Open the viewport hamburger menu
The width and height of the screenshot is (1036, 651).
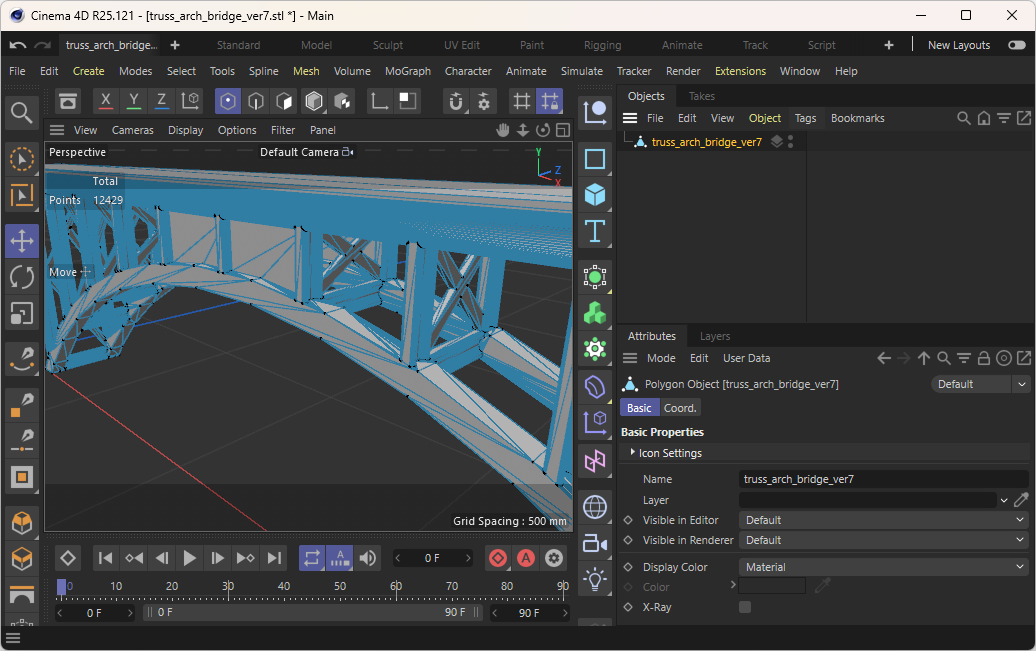click(x=57, y=130)
